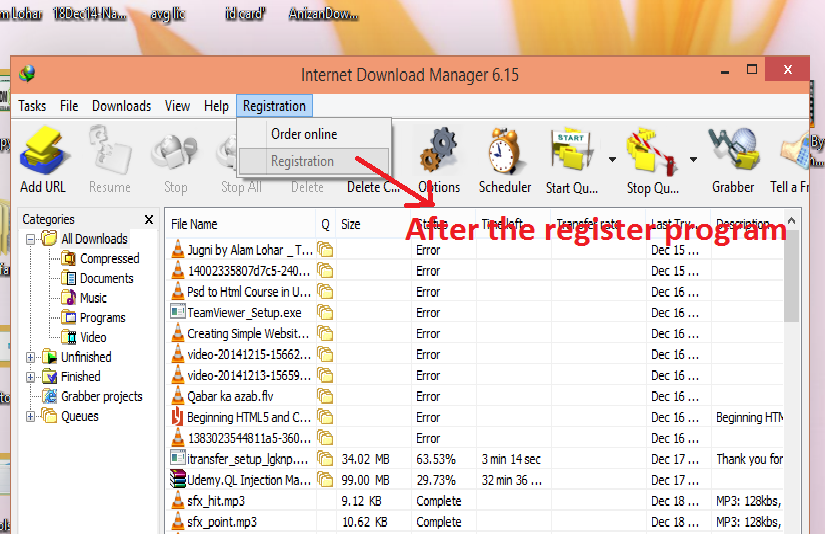Select Psd to Html Course row
Viewport: 825px width, 534px height.
476,291
